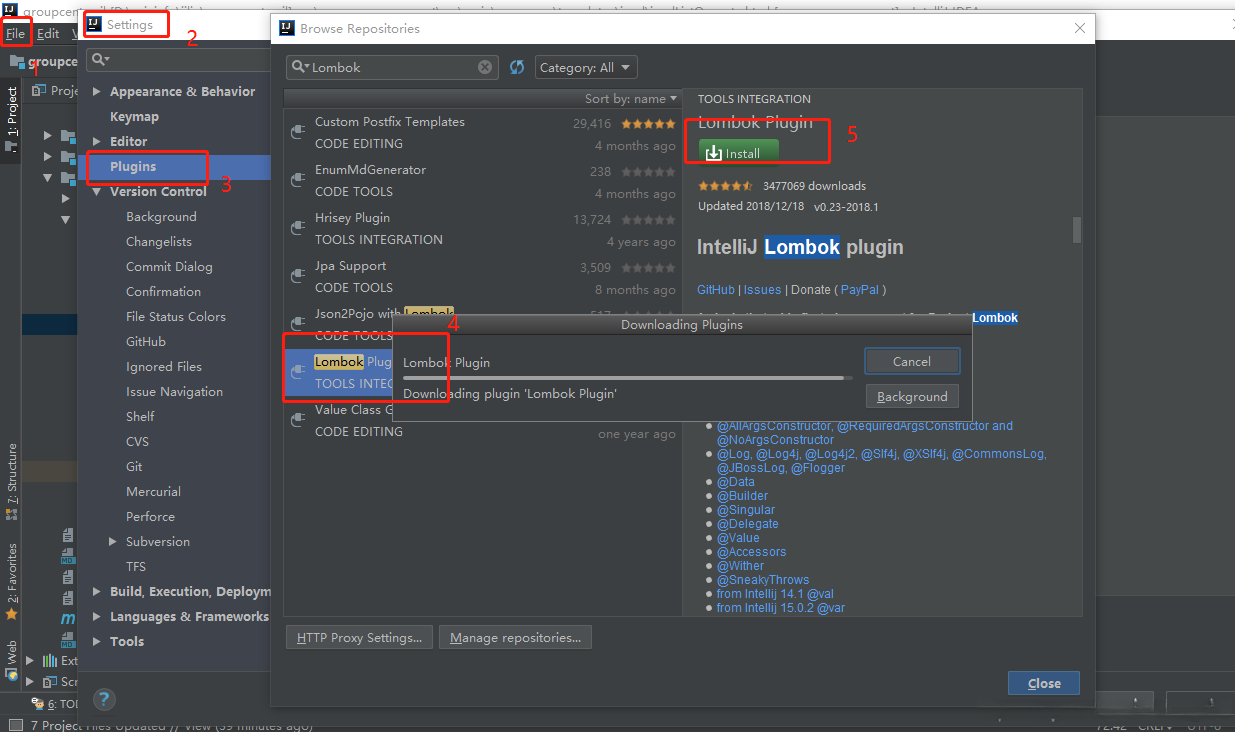Select Background under Version Control
Image resolution: width=1235 pixels, height=732 pixels.
pos(161,216)
